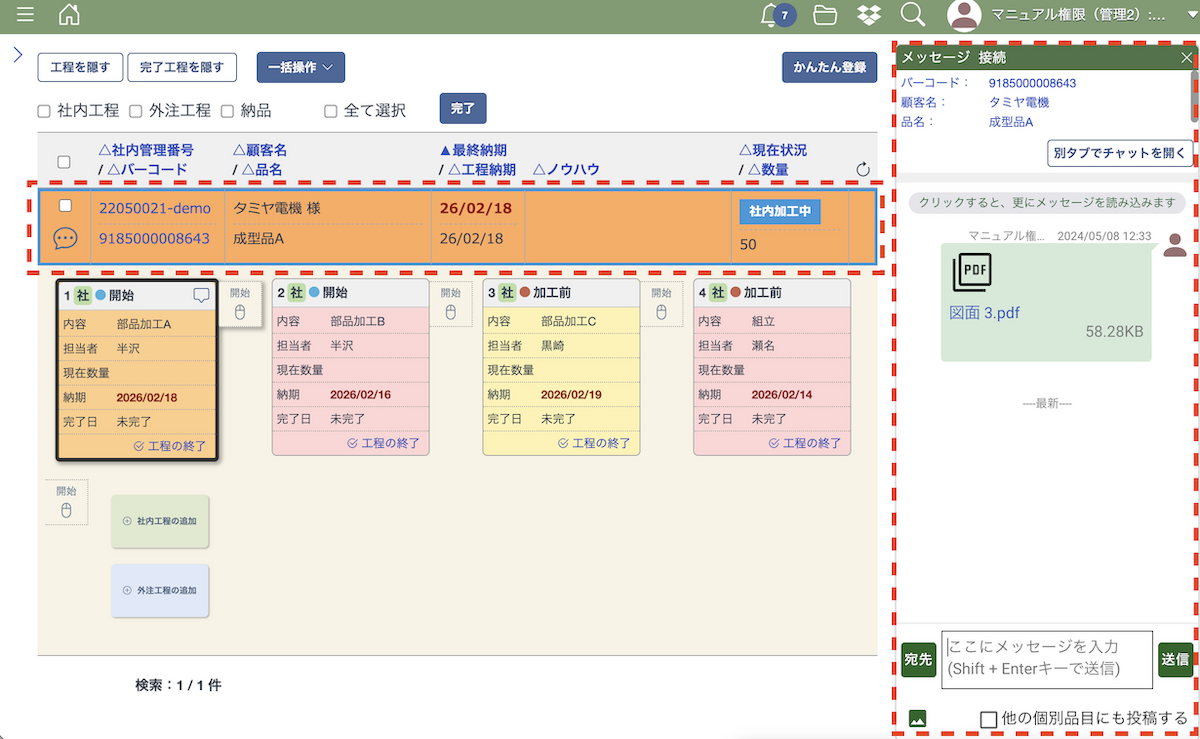Click the Dropbox icon in header
1200x739 pixels.
coord(869,15)
